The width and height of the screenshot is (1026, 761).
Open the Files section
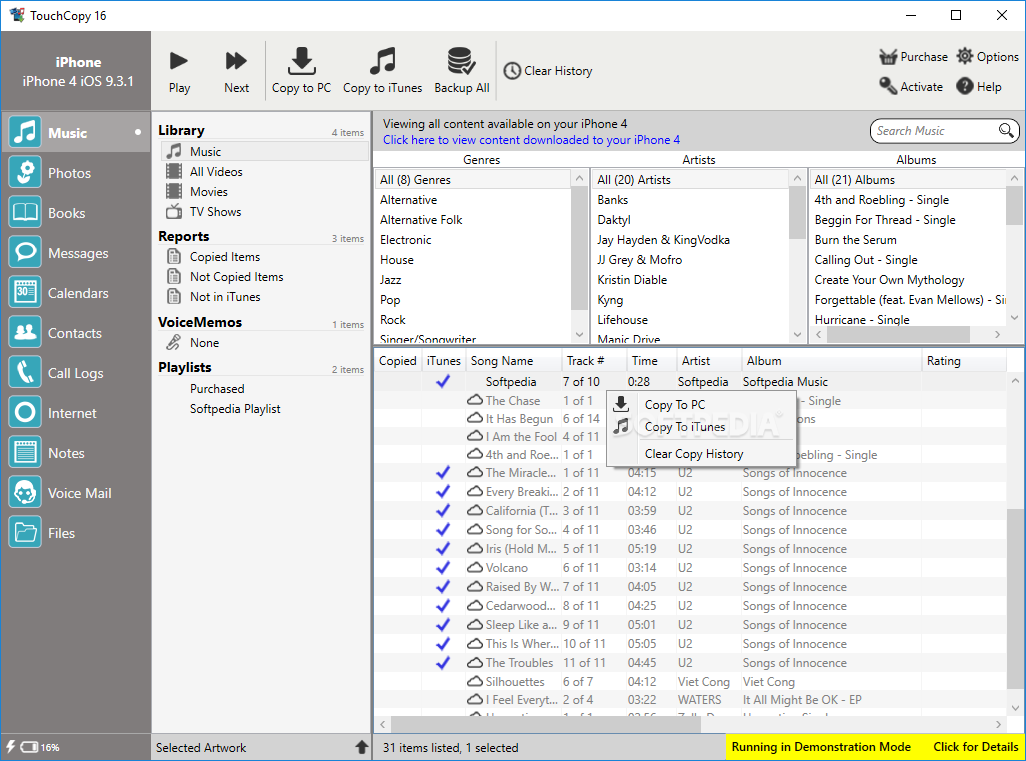coord(75,533)
